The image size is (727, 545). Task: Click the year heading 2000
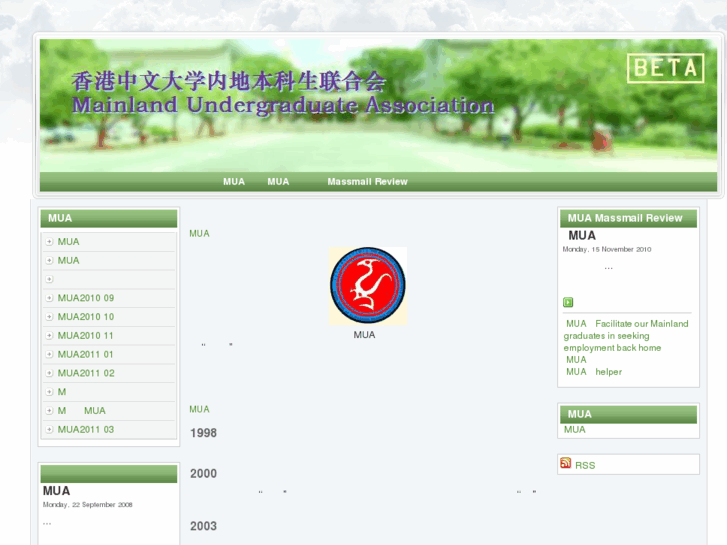coord(204,474)
